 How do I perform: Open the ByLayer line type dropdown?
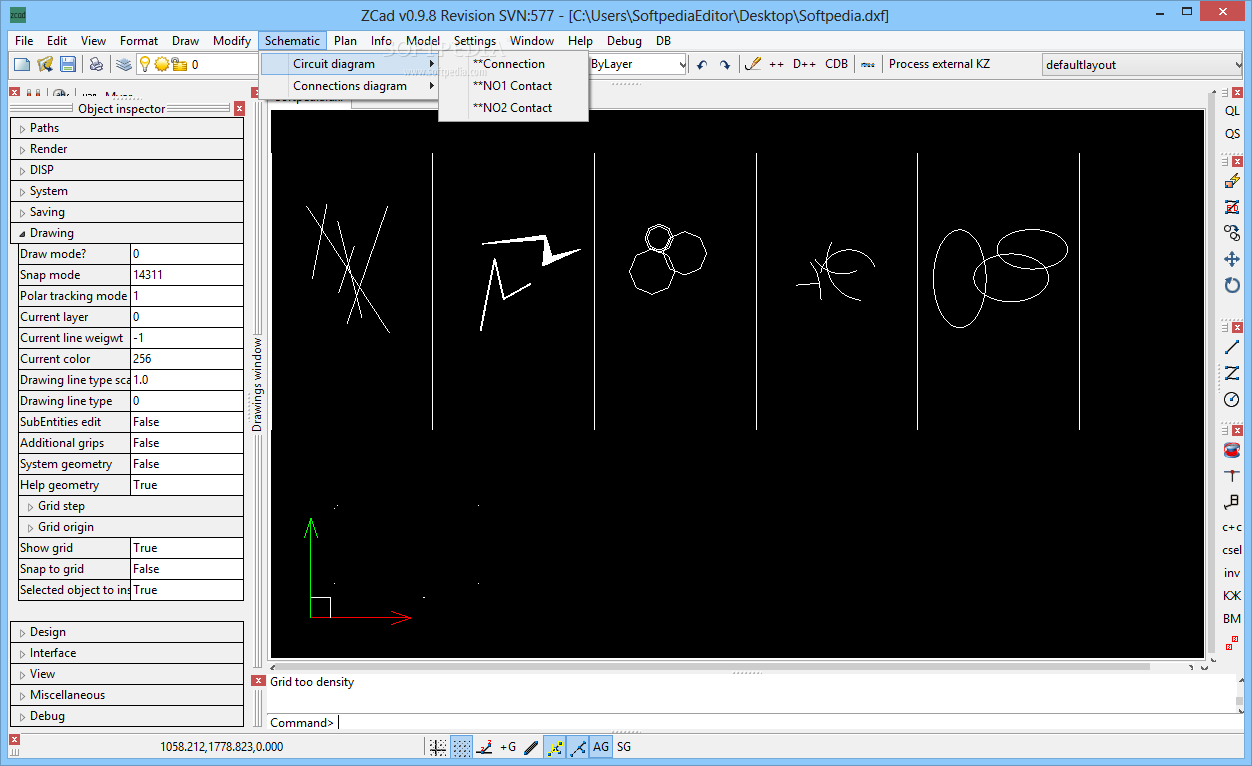pos(638,64)
